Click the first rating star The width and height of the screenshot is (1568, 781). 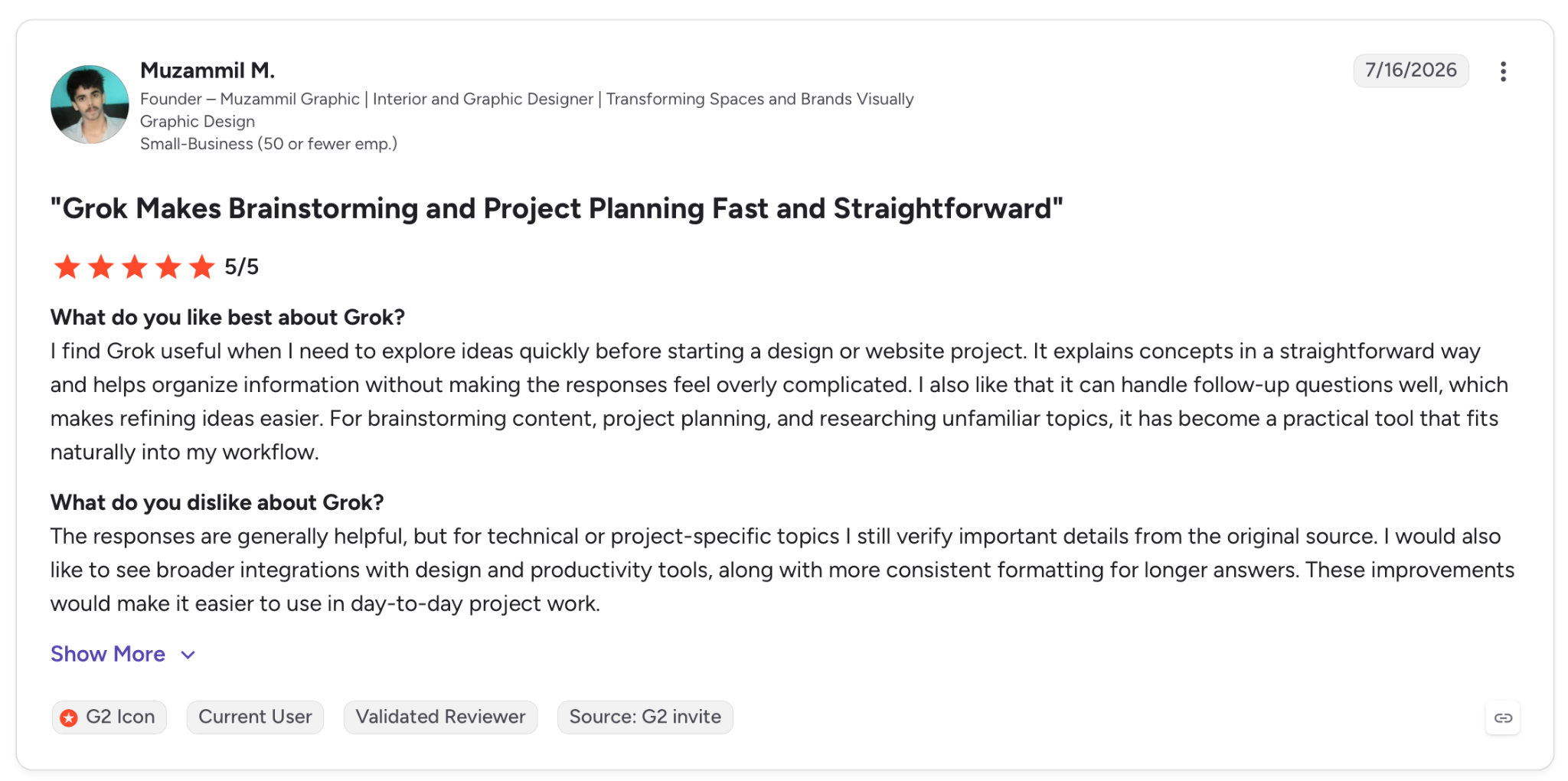pos(67,267)
